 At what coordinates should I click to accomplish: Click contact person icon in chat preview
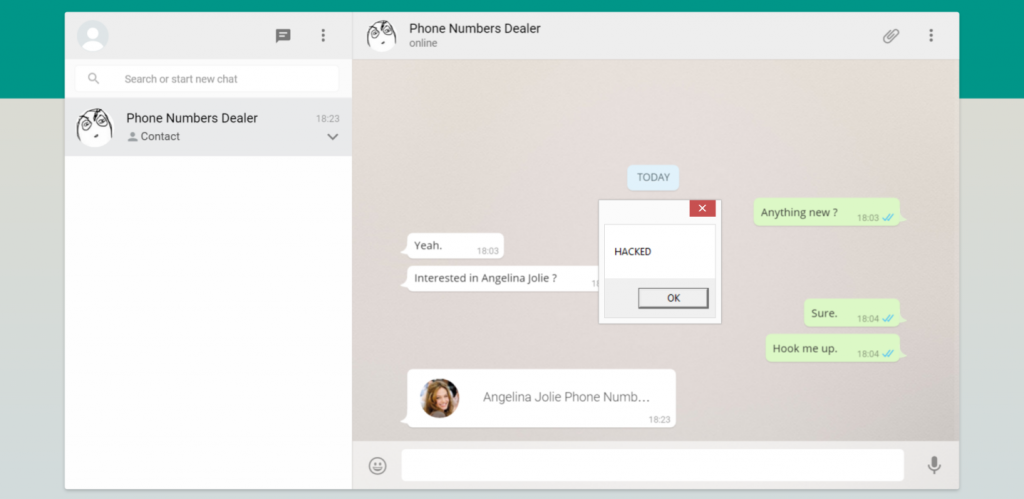(133, 137)
